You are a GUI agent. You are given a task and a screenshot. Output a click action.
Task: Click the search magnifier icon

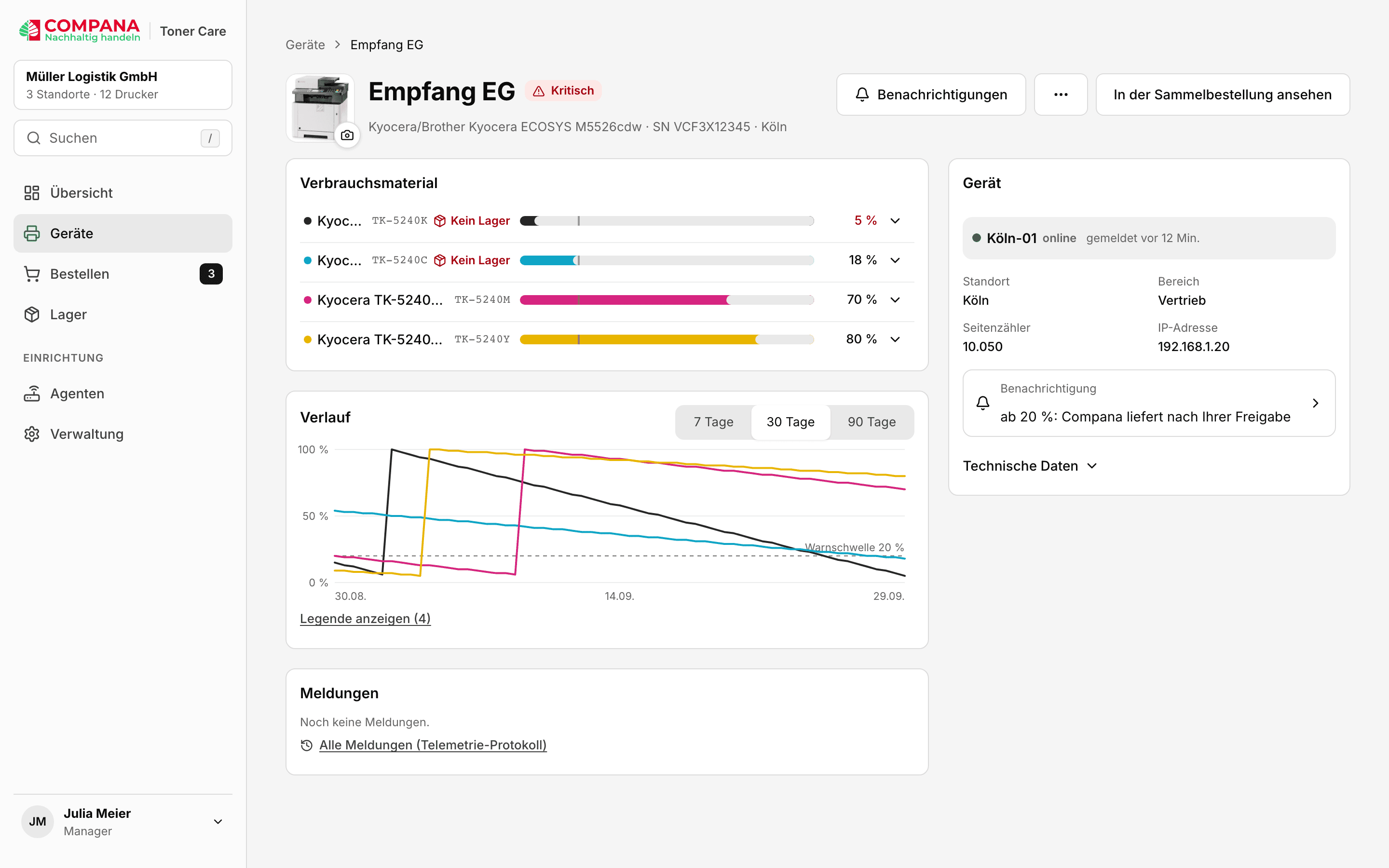[34, 138]
